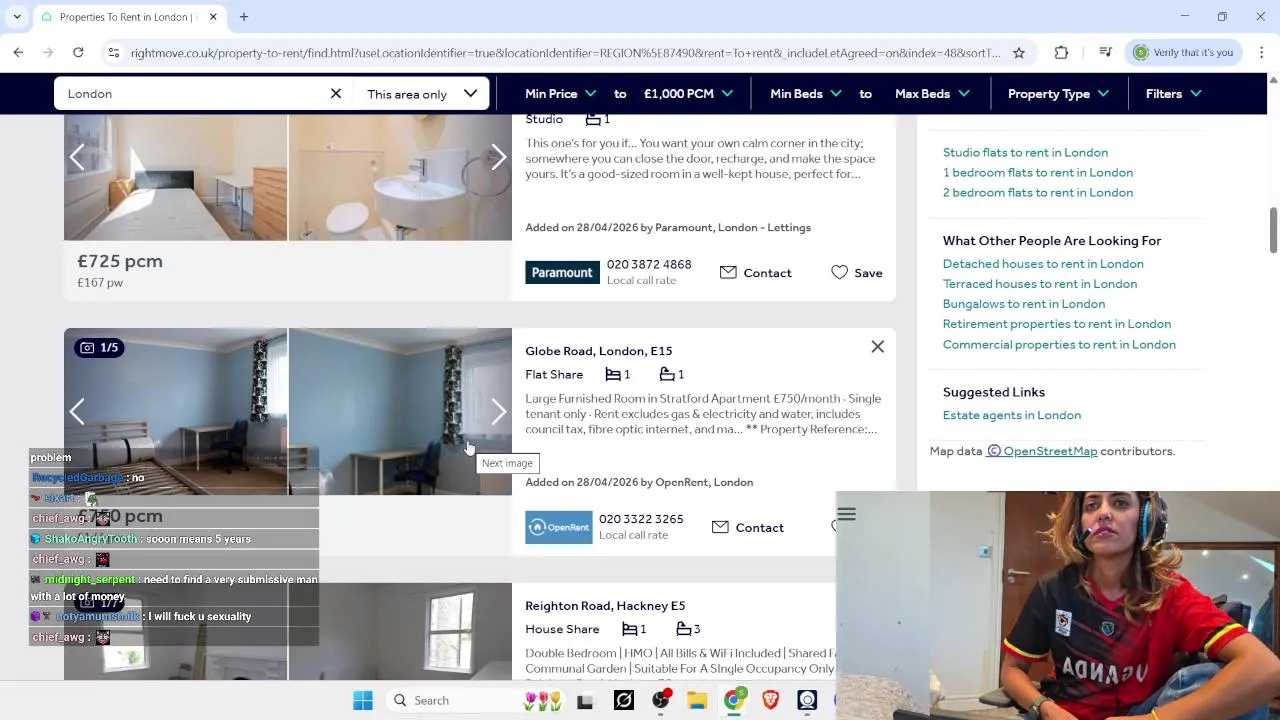Close the Properties To Rent tab
The height and width of the screenshot is (720, 1280).
(x=214, y=17)
